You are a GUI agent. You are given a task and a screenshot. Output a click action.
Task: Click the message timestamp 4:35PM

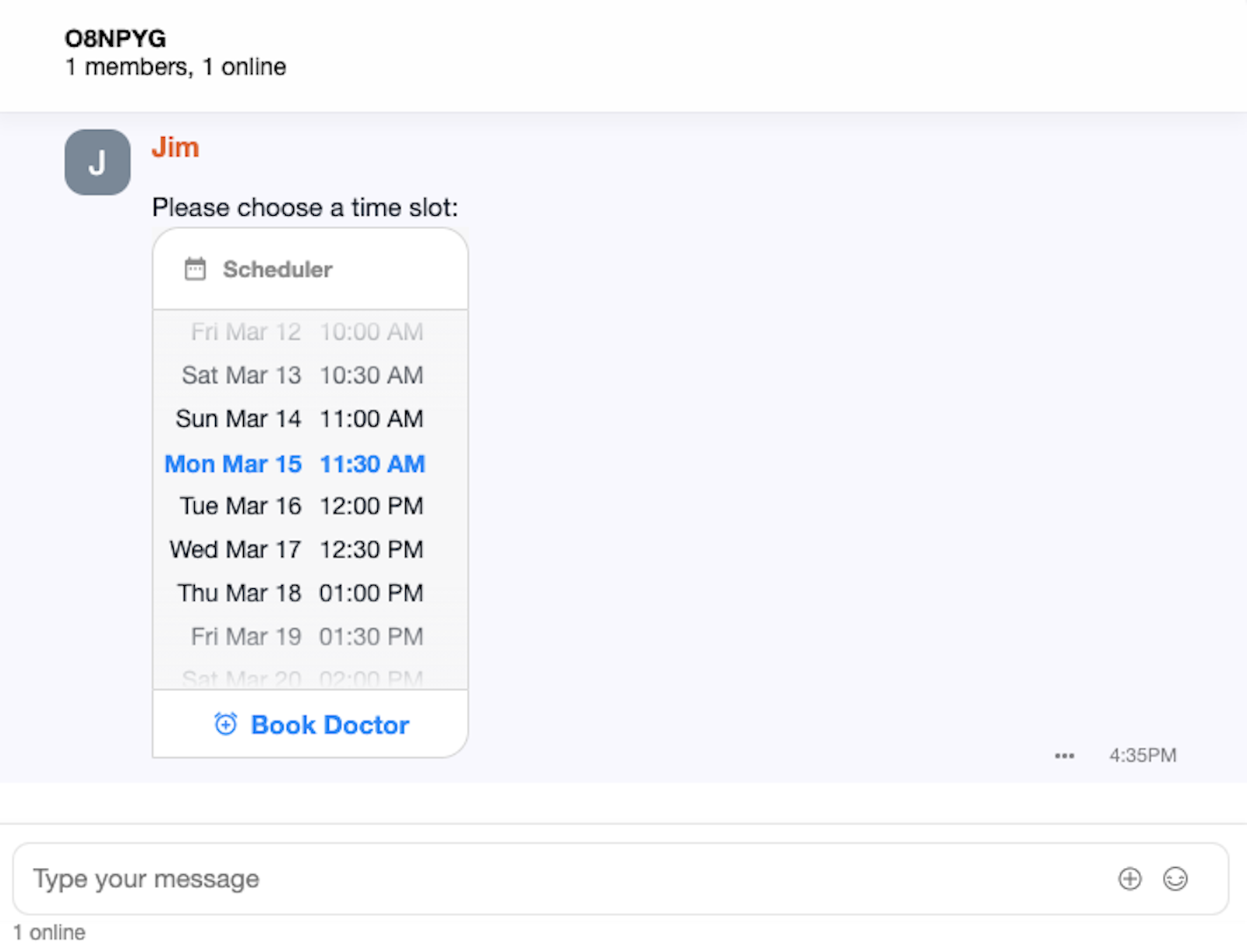coord(1142,755)
